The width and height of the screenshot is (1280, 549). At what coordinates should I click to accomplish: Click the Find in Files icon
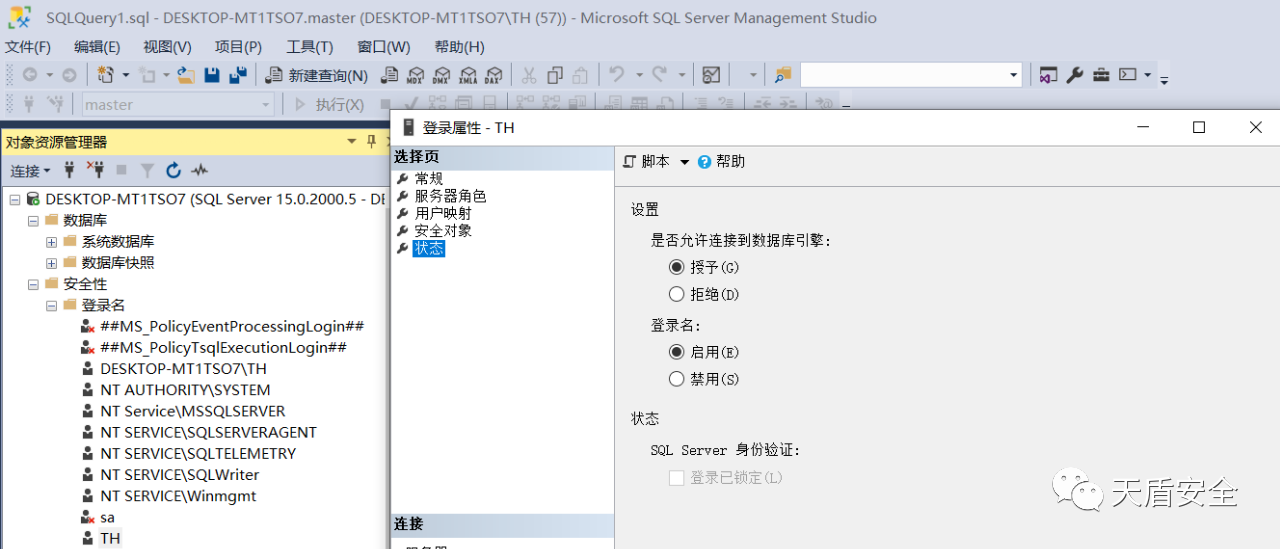[x=783, y=75]
